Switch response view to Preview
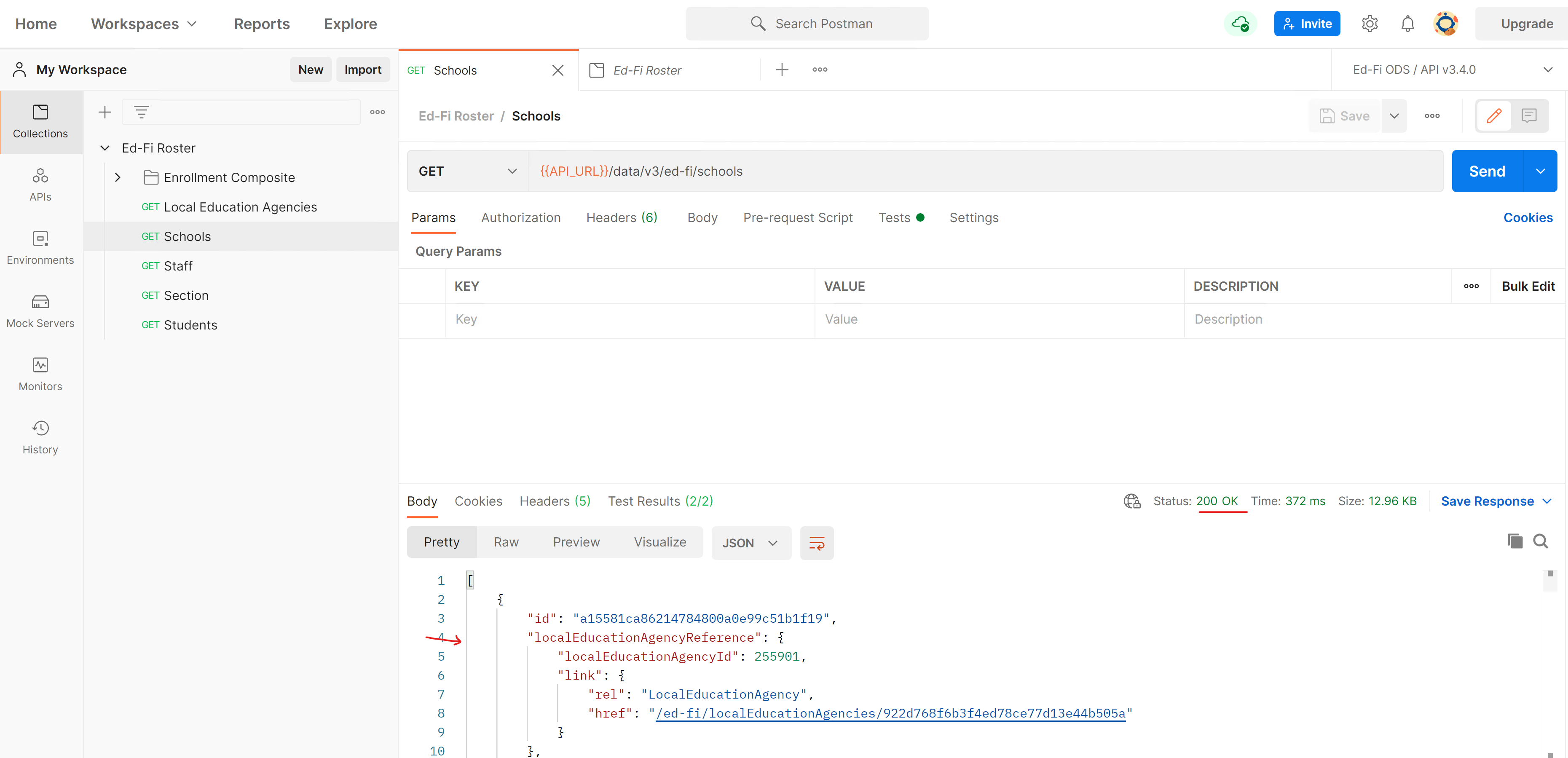1568x758 pixels. [x=576, y=542]
